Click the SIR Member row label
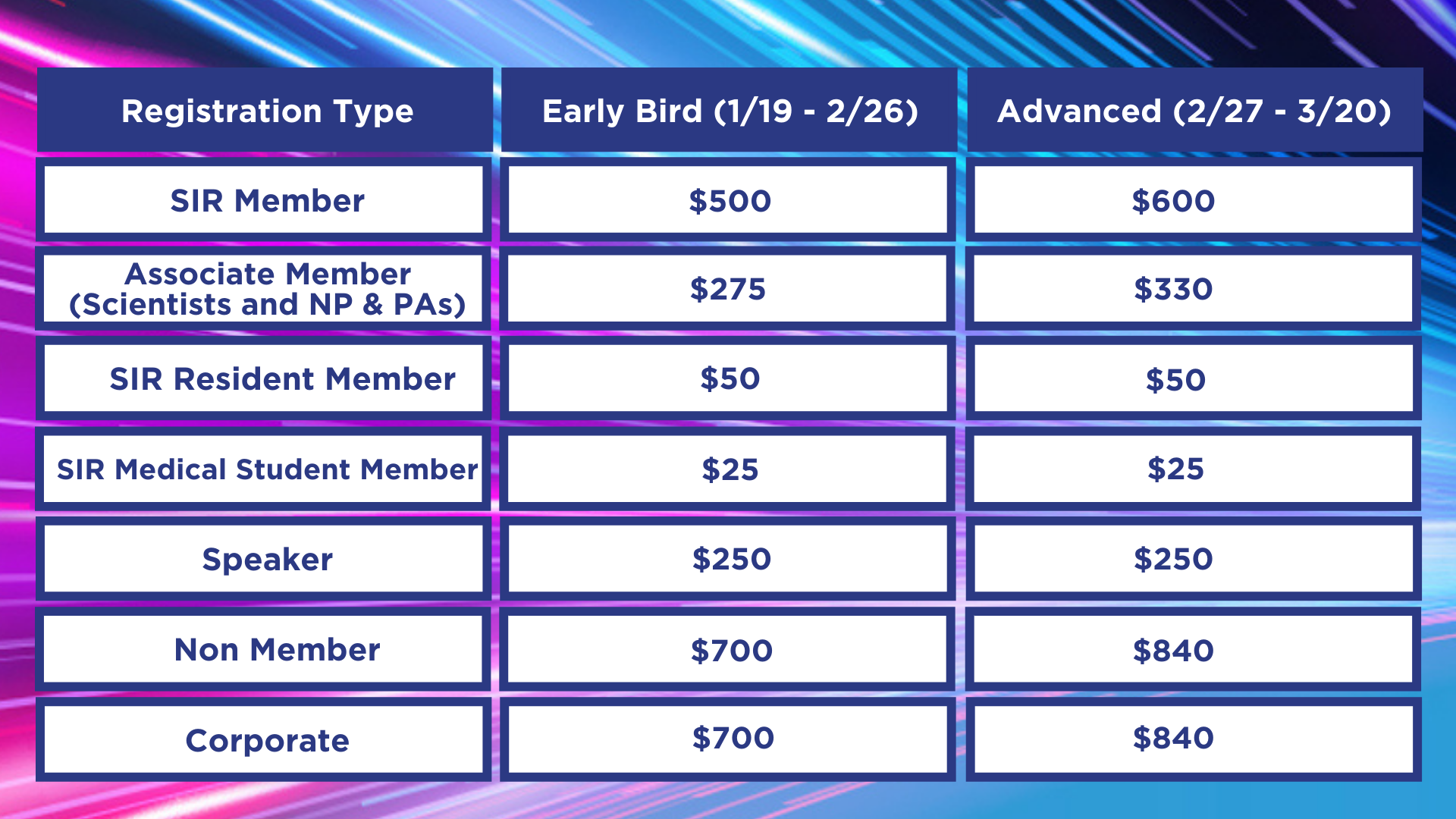Image resolution: width=1456 pixels, height=819 pixels. [x=264, y=199]
